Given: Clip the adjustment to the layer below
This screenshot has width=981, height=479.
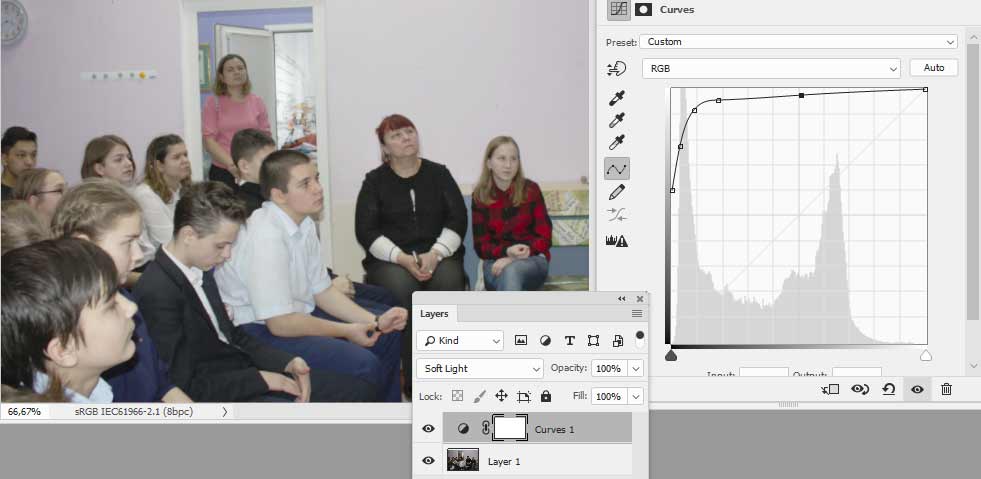Looking at the screenshot, I should point(830,390).
